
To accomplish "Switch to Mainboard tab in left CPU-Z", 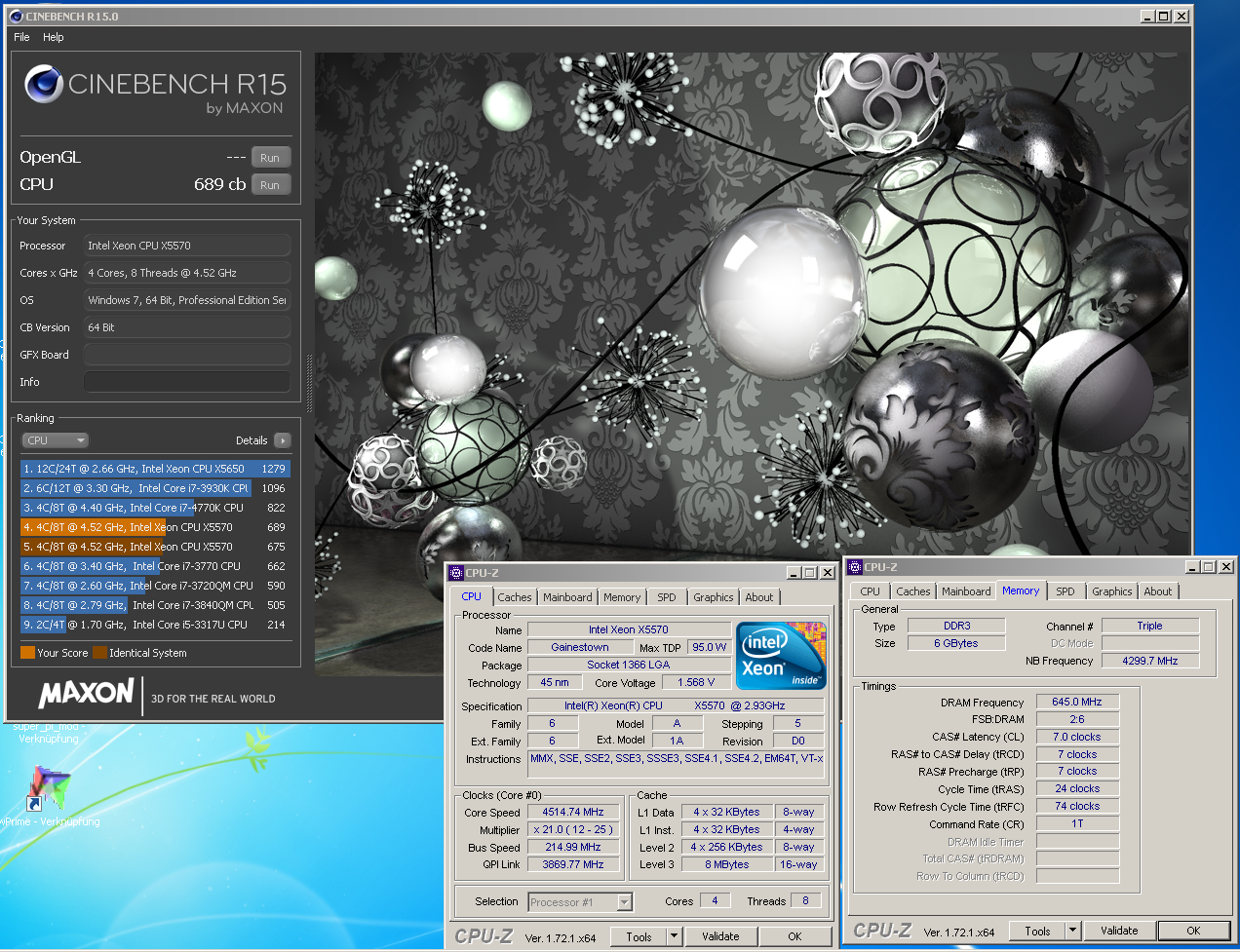I will 567,597.
